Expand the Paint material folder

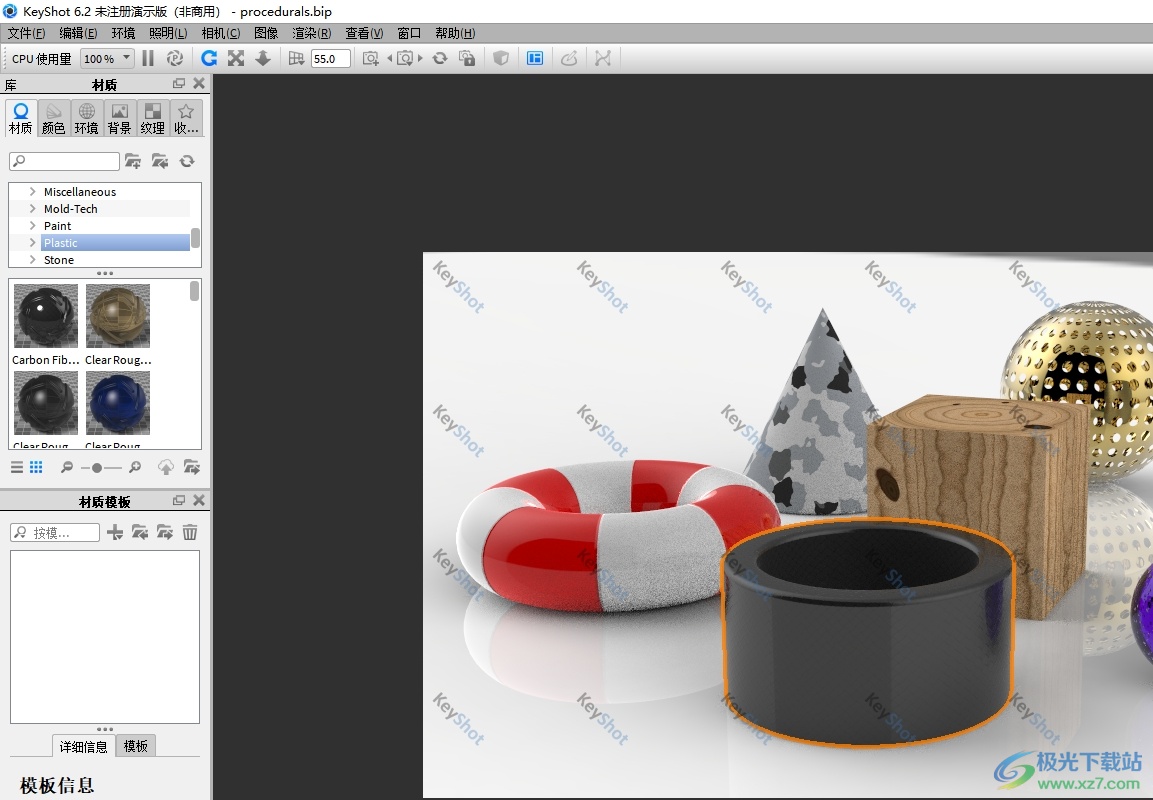33,226
